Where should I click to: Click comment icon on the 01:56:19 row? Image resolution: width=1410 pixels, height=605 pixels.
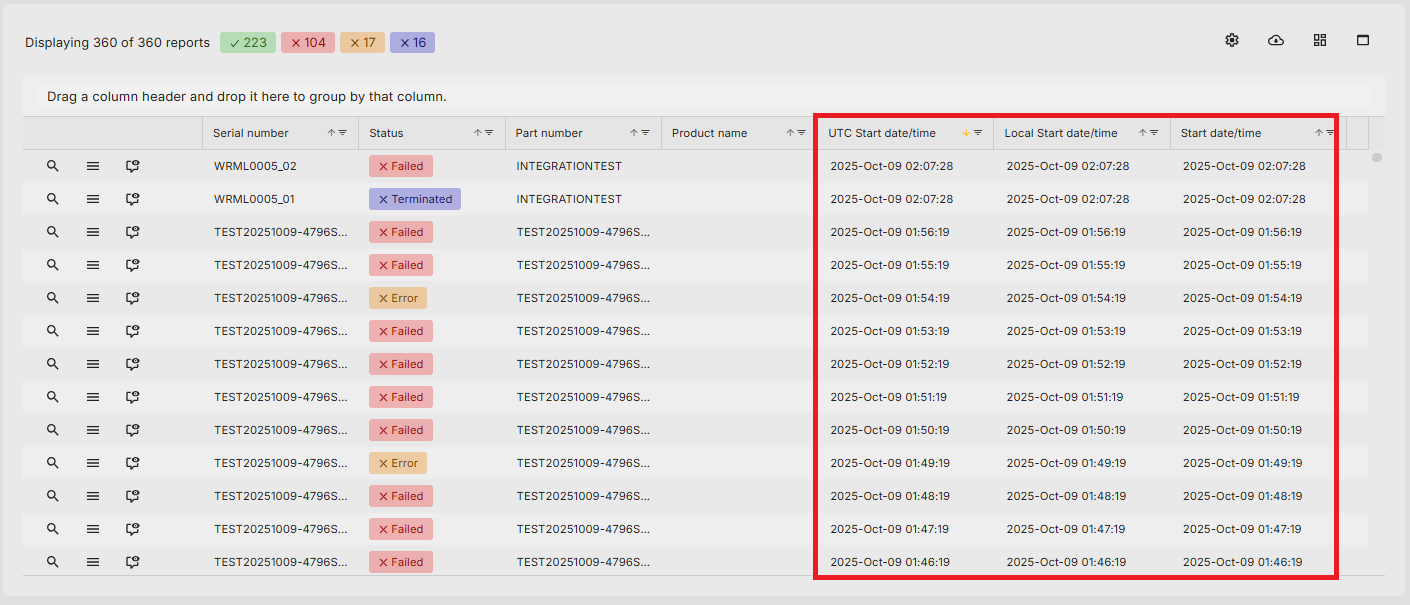point(132,232)
